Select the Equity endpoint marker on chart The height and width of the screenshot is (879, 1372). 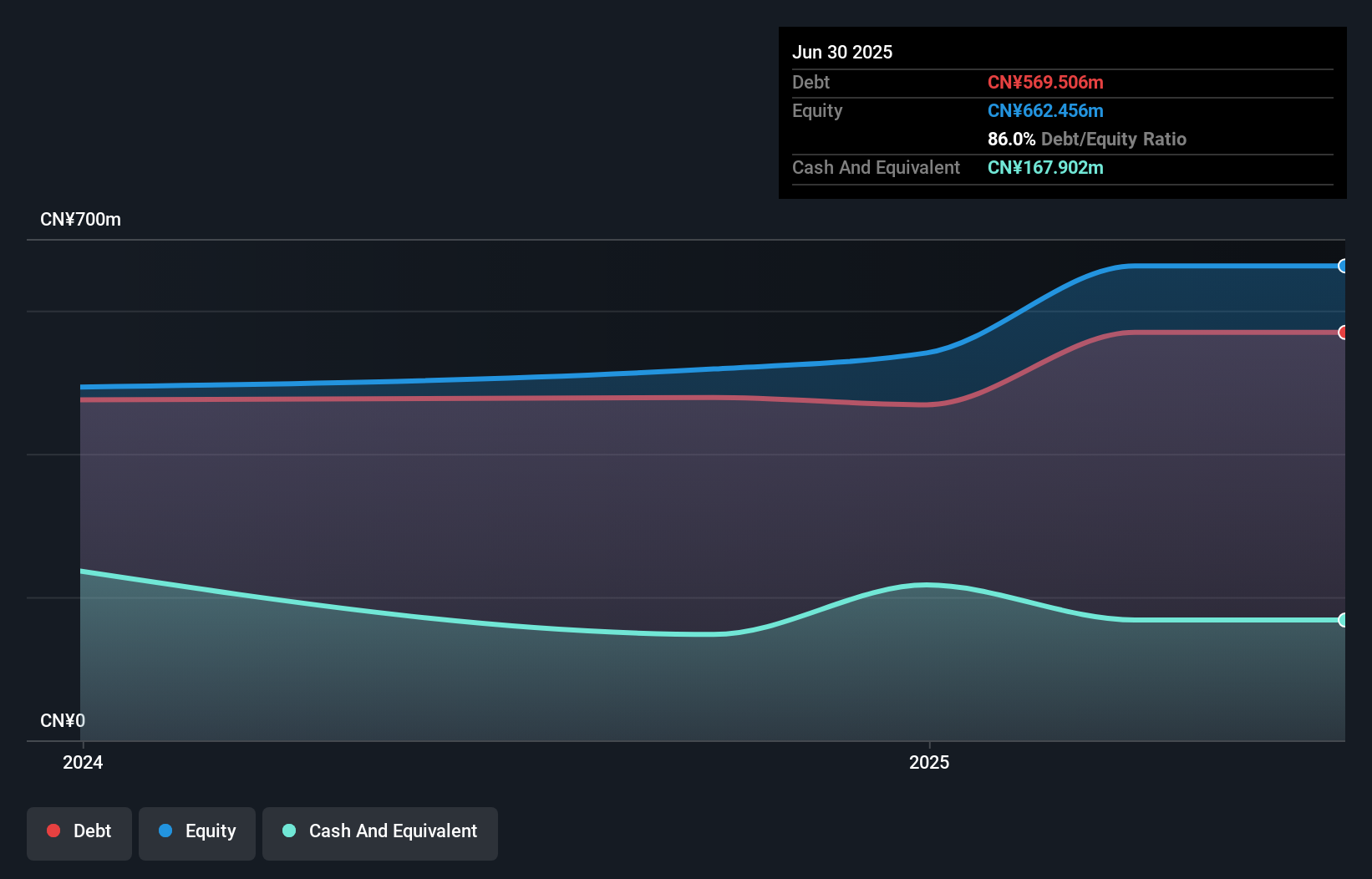(1343, 266)
